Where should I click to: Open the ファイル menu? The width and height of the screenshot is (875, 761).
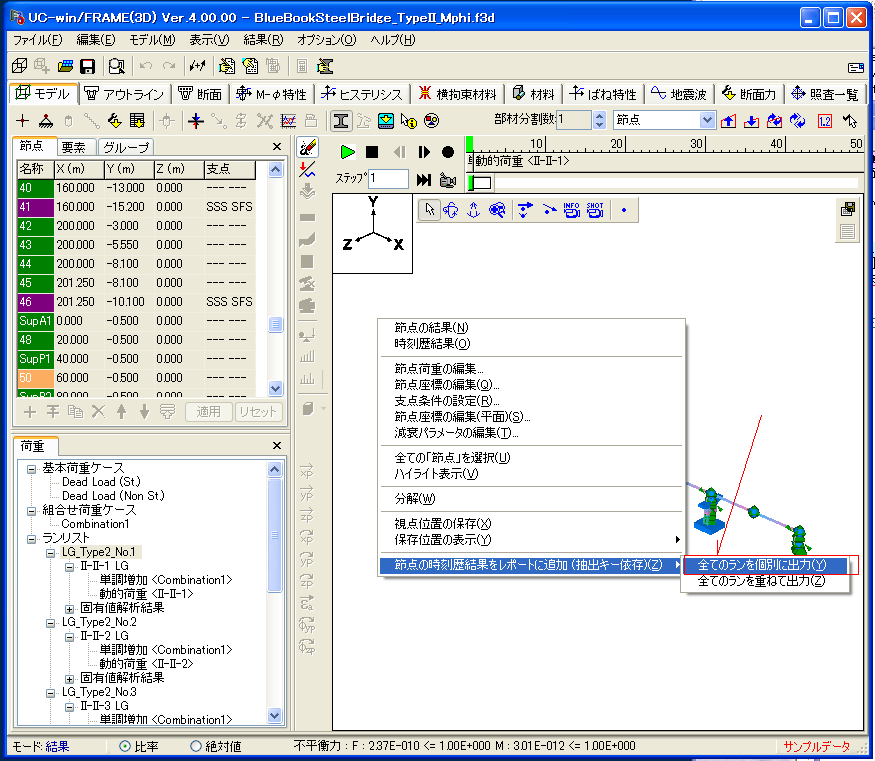click(x=37, y=40)
